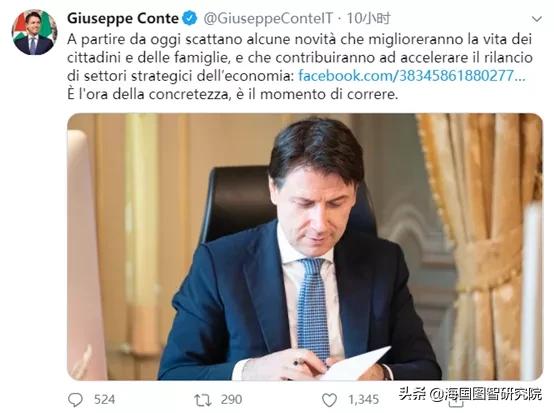Click the 524 replies count

pyautogui.click(x=105, y=400)
